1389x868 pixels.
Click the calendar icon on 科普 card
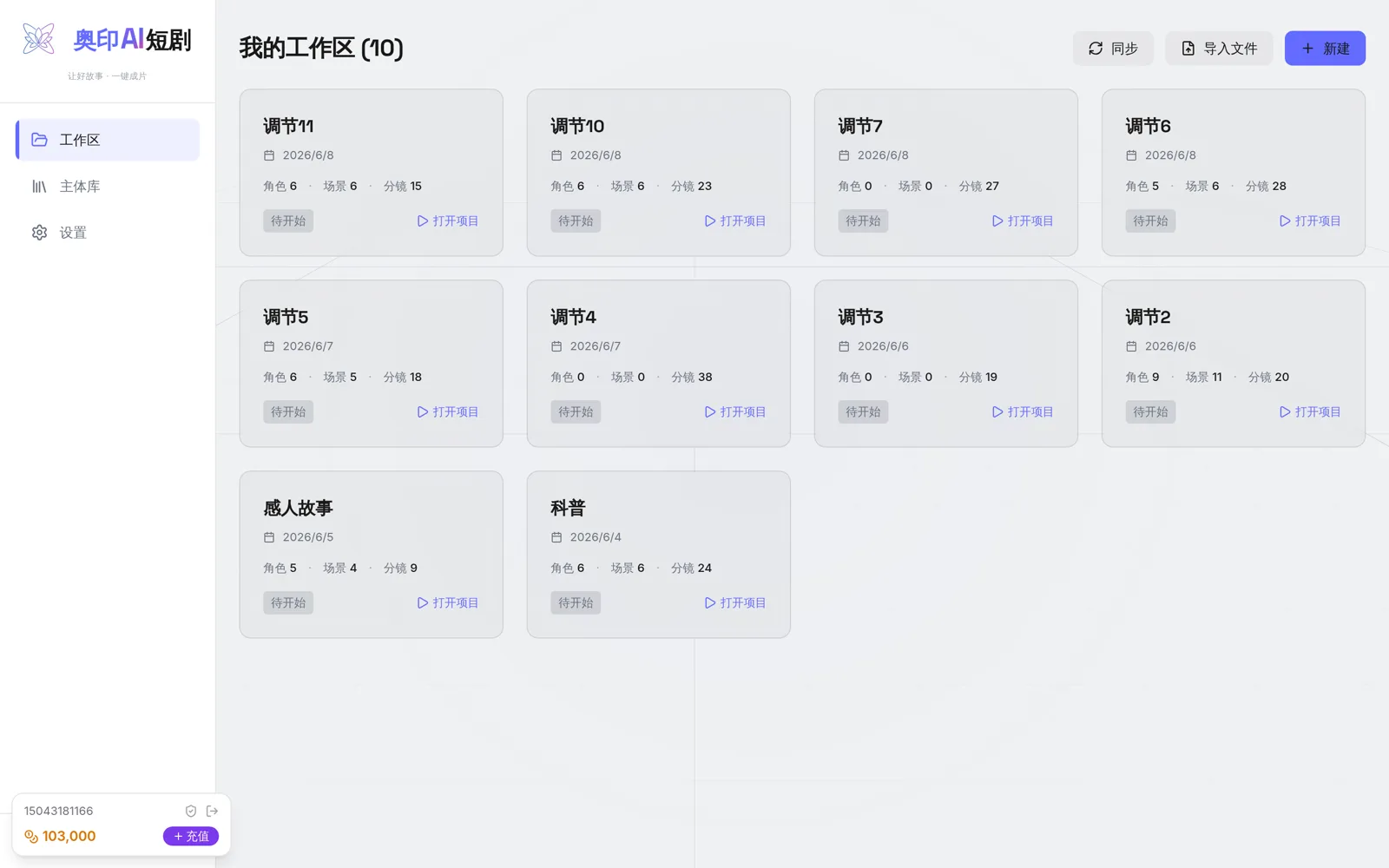tap(556, 537)
